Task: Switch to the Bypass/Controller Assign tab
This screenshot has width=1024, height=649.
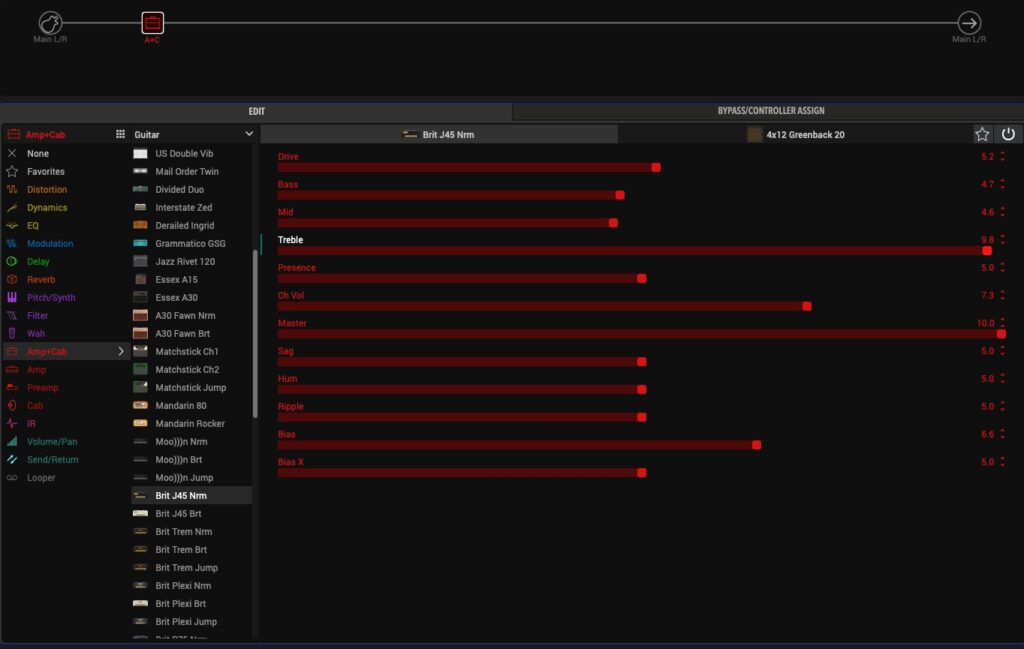Action: 770,111
